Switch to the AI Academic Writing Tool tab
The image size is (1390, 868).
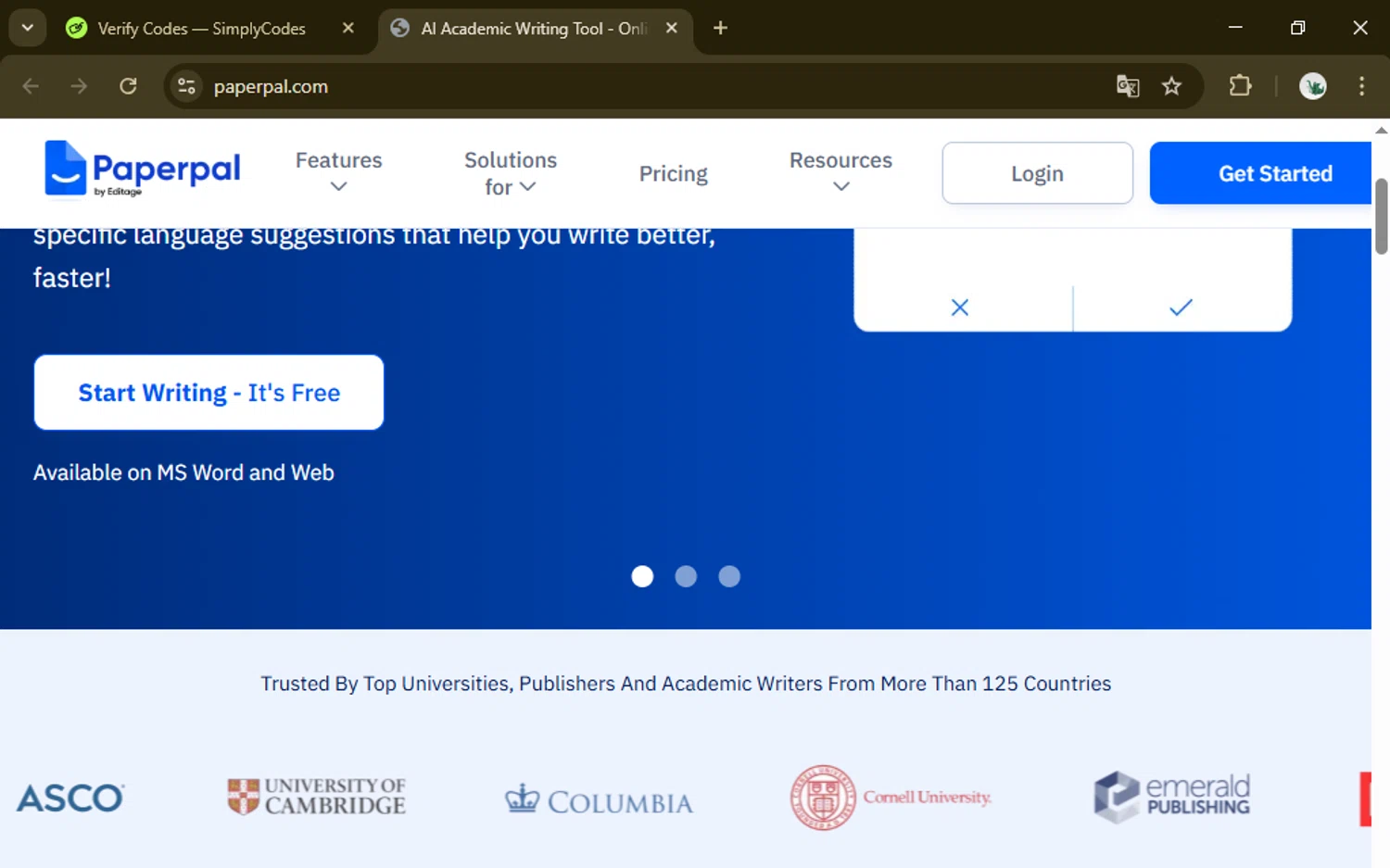click(534, 29)
